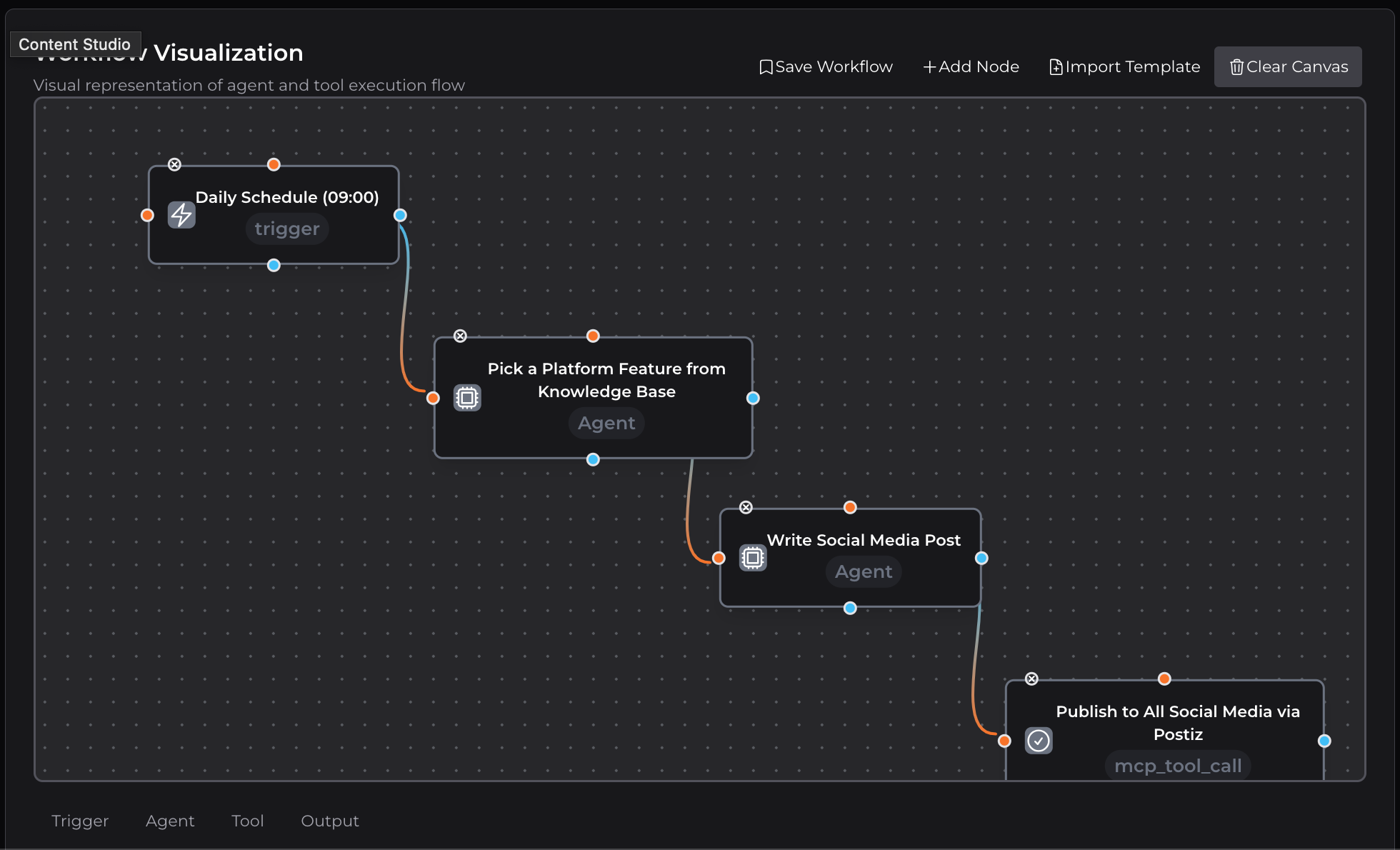Toggle the Agent legend filter

tap(170, 821)
